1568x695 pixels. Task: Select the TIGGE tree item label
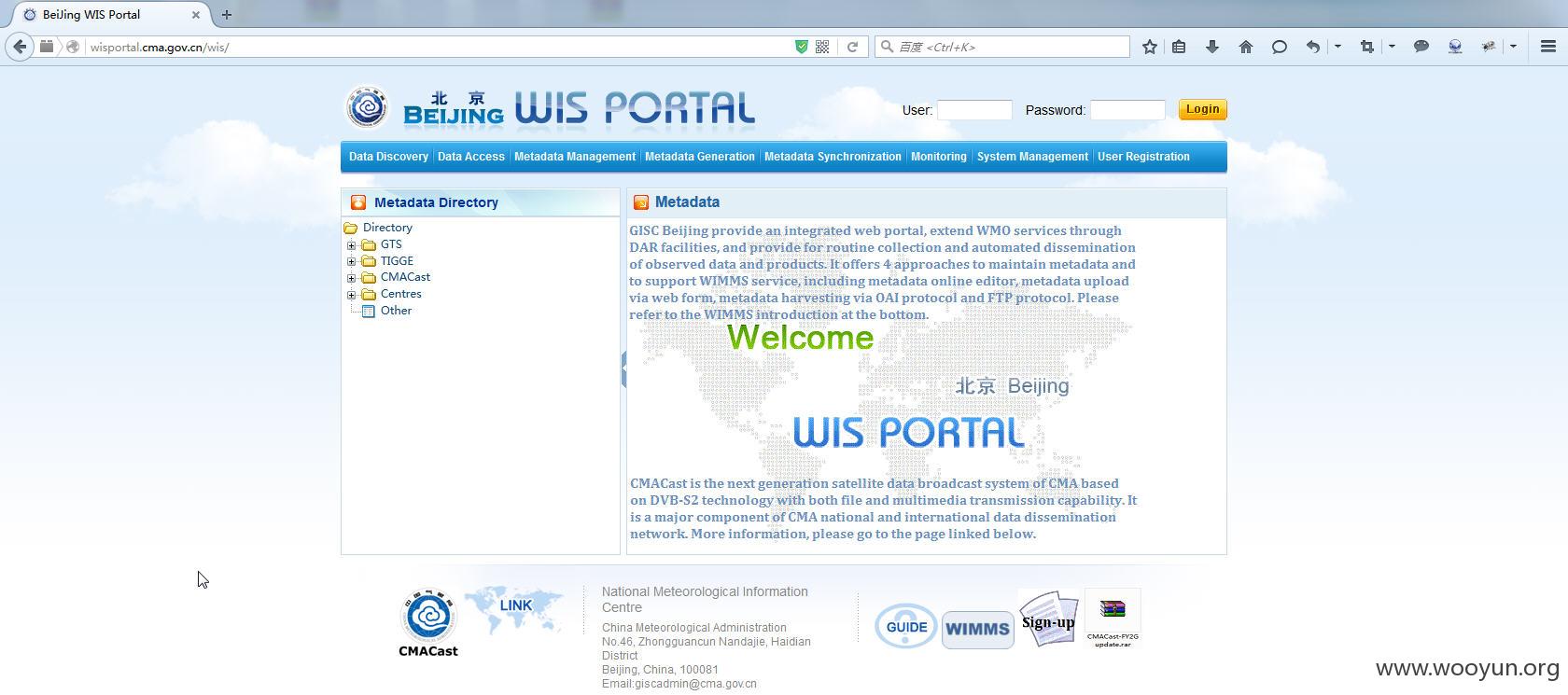(397, 261)
